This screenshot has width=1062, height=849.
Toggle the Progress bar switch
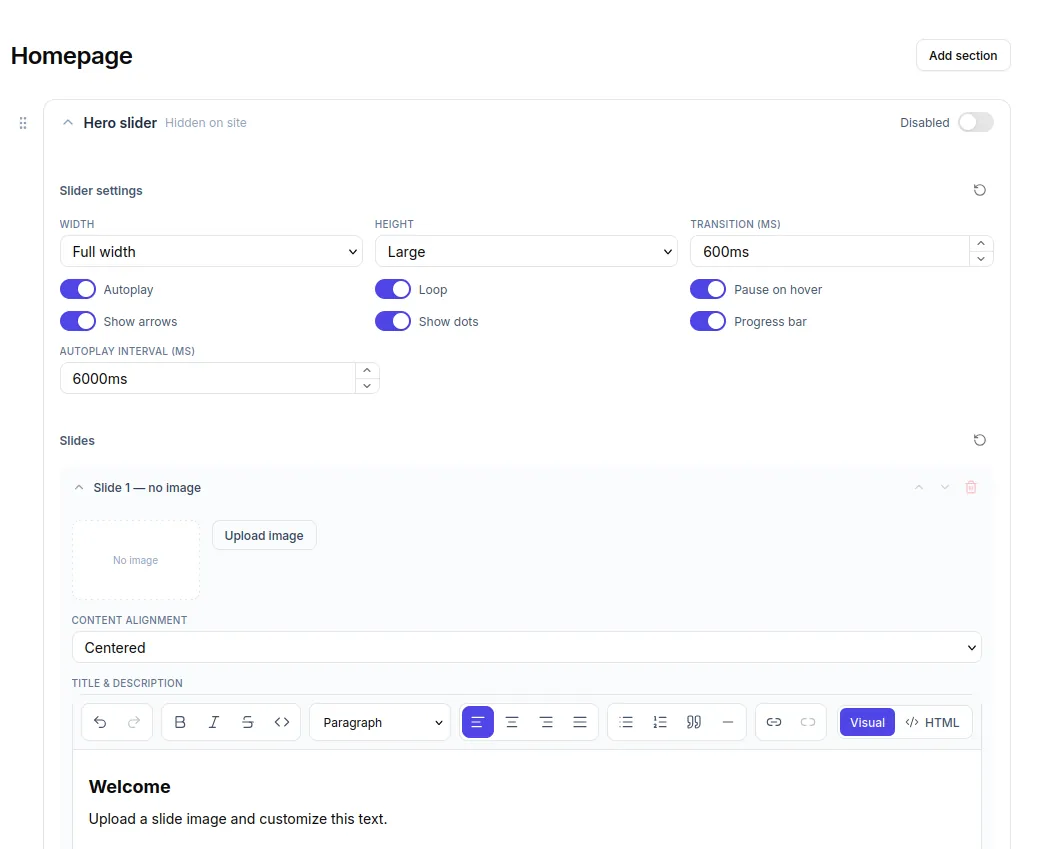[x=708, y=322]
